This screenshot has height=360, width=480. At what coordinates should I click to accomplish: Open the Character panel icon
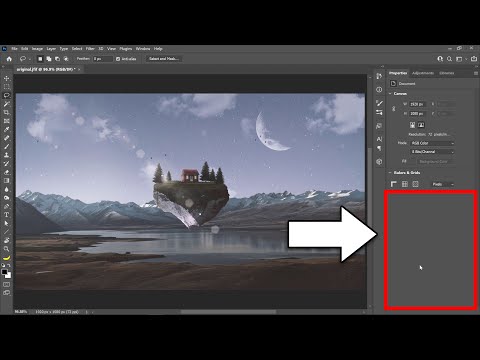379,139
